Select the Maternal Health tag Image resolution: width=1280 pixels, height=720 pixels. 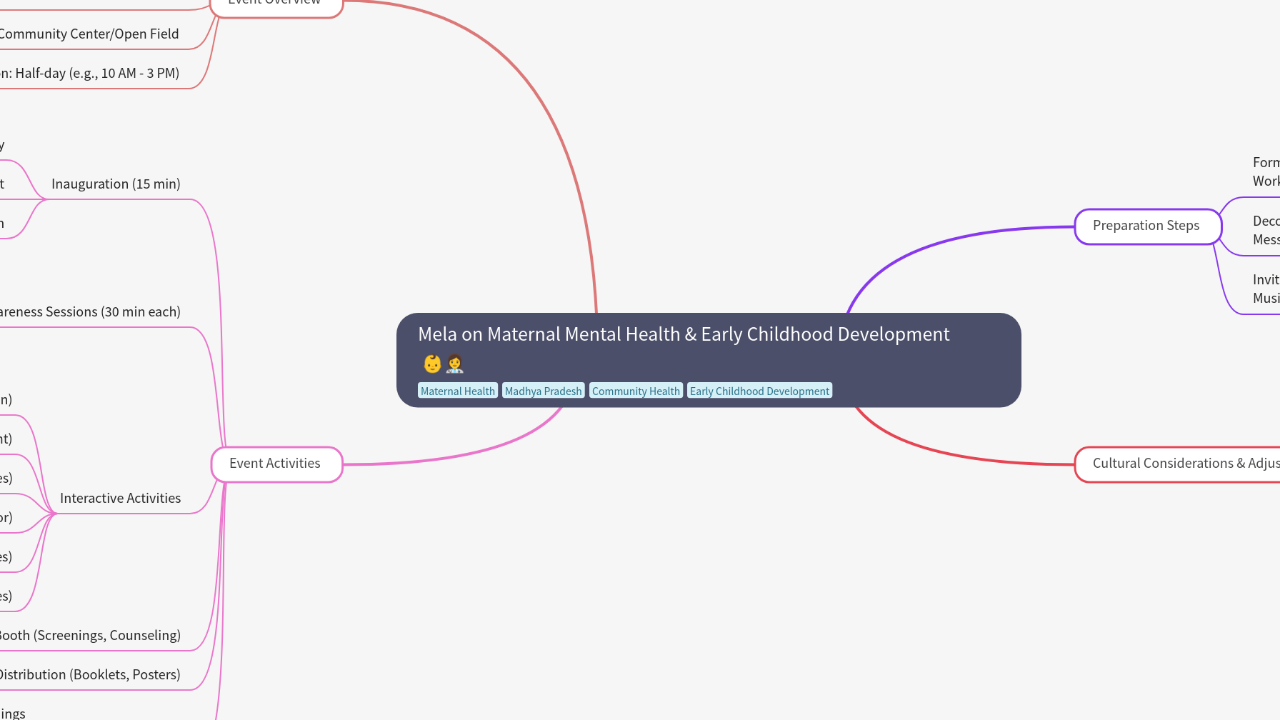tap(457, 391)
